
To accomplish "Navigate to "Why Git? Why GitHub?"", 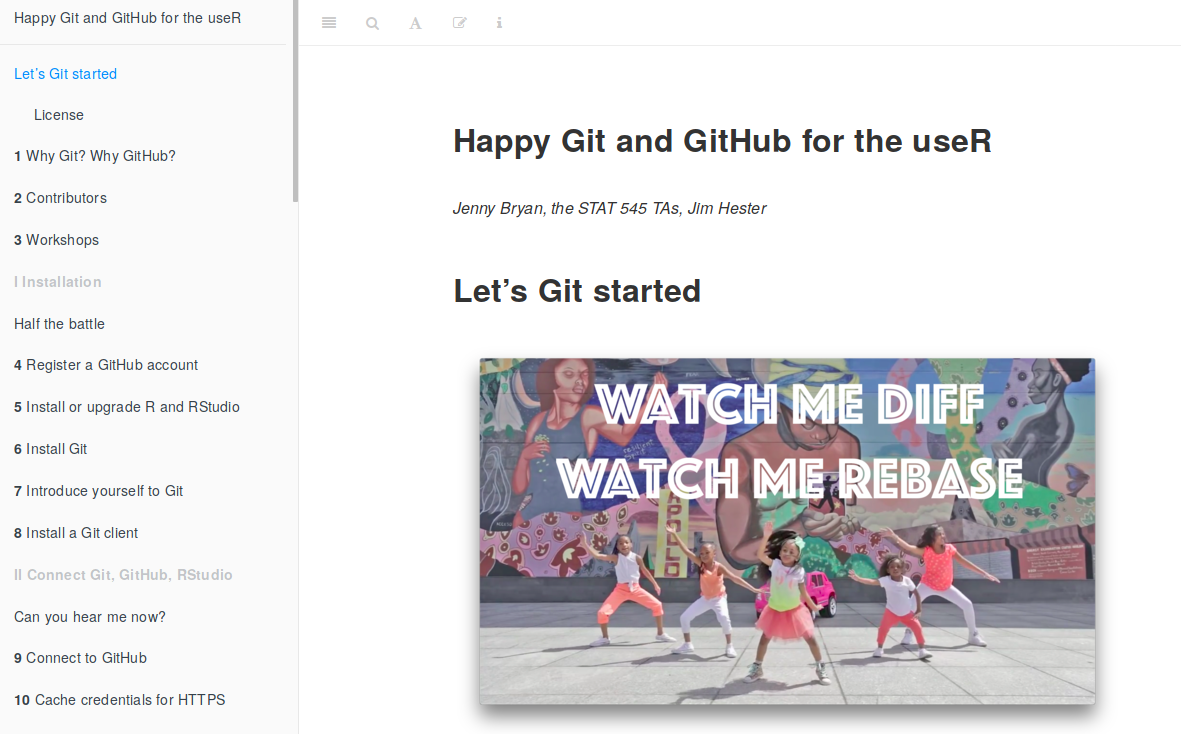I will [x=94, y=156].
